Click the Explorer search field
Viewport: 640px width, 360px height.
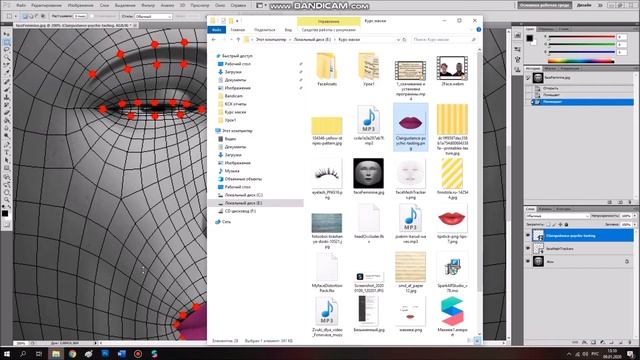(444, 40)
